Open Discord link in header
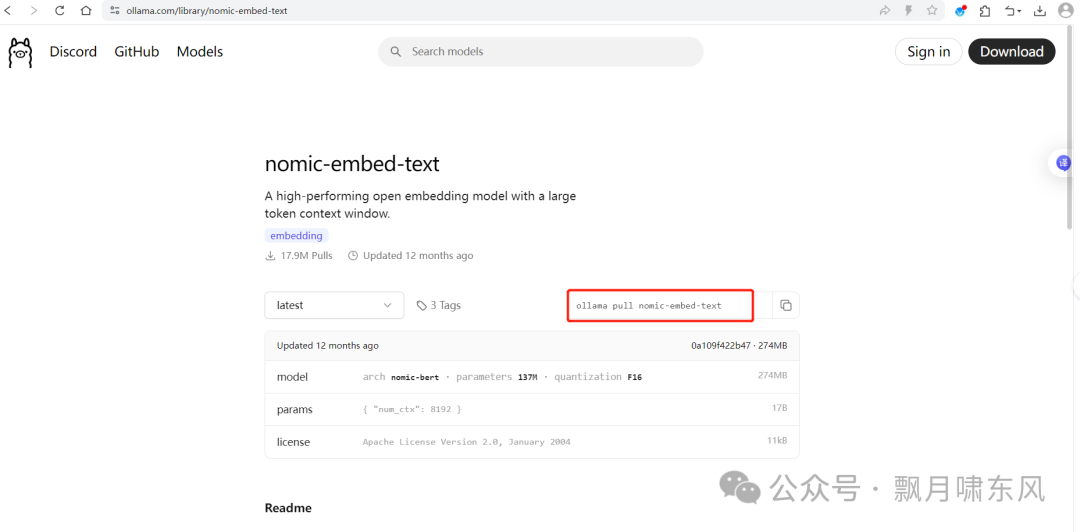 (73, 52)
